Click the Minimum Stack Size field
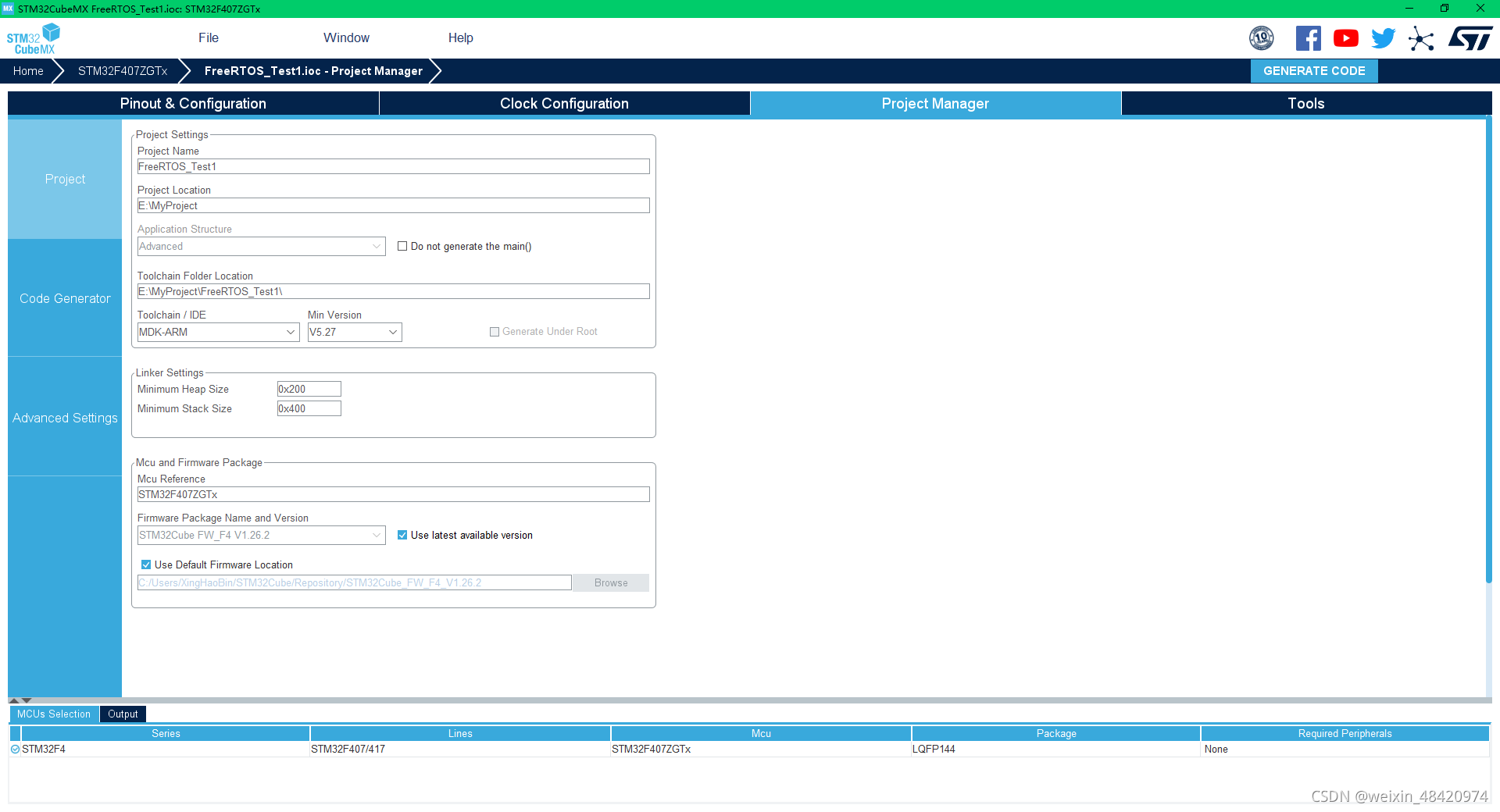This screenshot has height=812, width=1500. (x=309, y=408)
